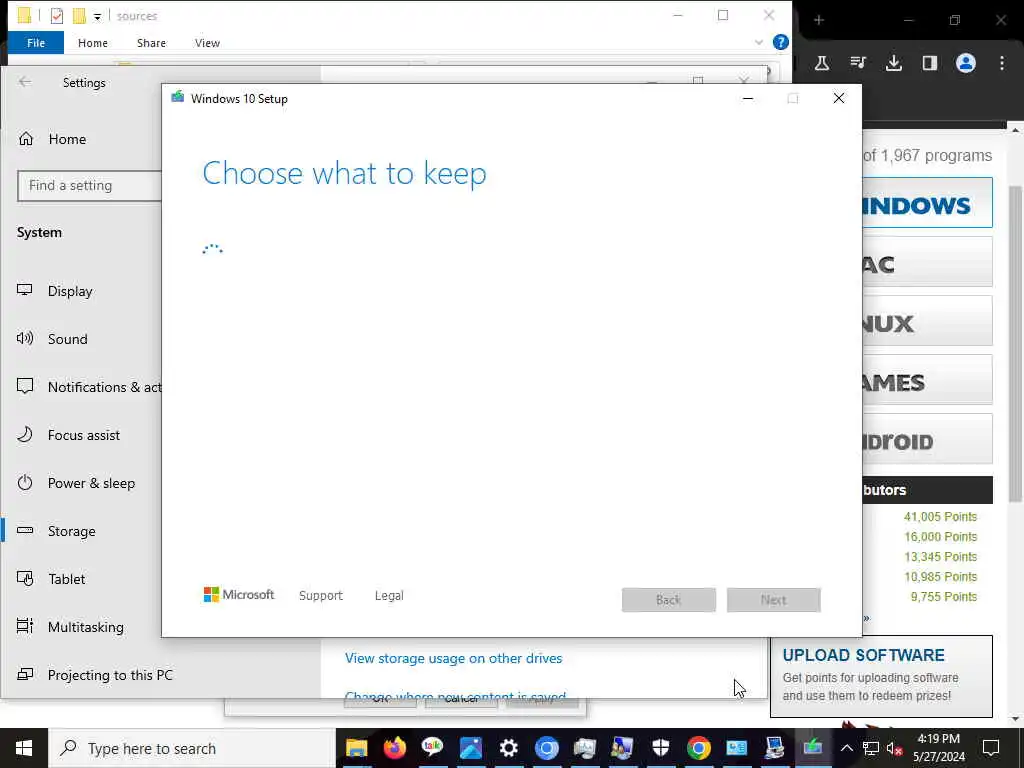Go to Home in Settings sidebar
The height and width of the screenshot is (768, 1024).
[x=54, y=139]
